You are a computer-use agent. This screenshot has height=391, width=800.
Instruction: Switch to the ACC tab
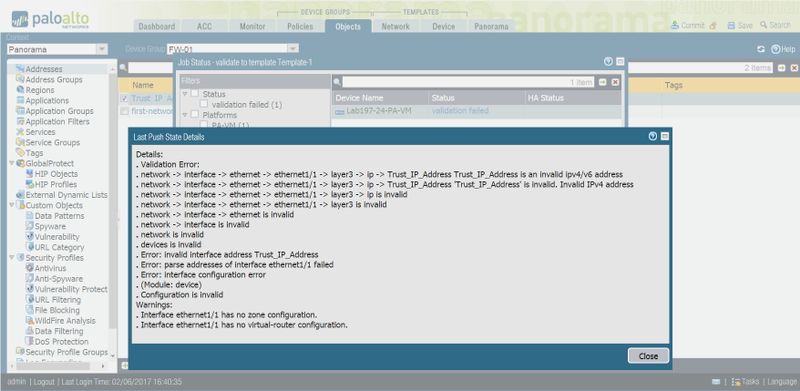coord(204,27)
